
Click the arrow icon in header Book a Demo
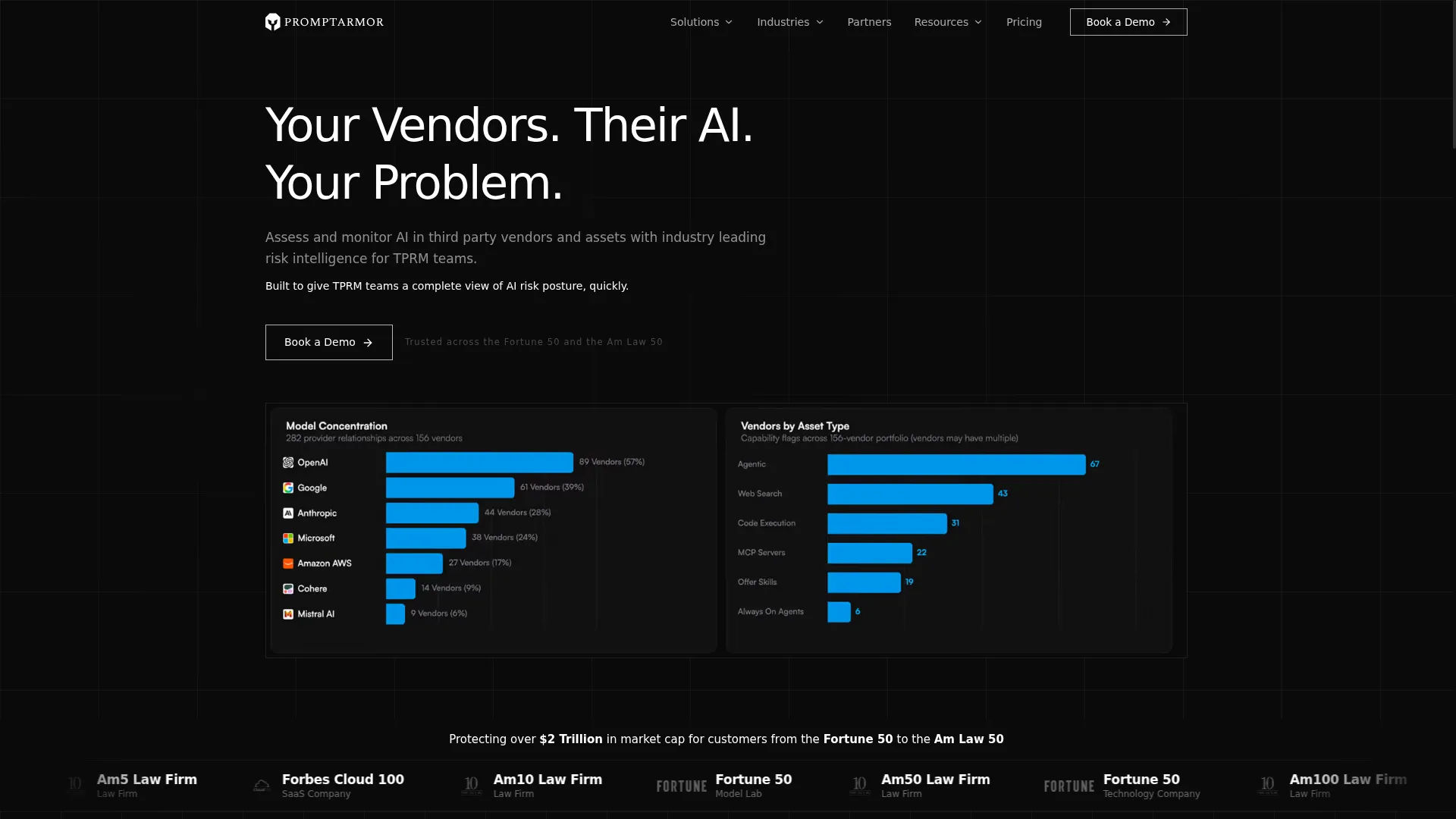pyautogui.click(x=1166, y=22)
